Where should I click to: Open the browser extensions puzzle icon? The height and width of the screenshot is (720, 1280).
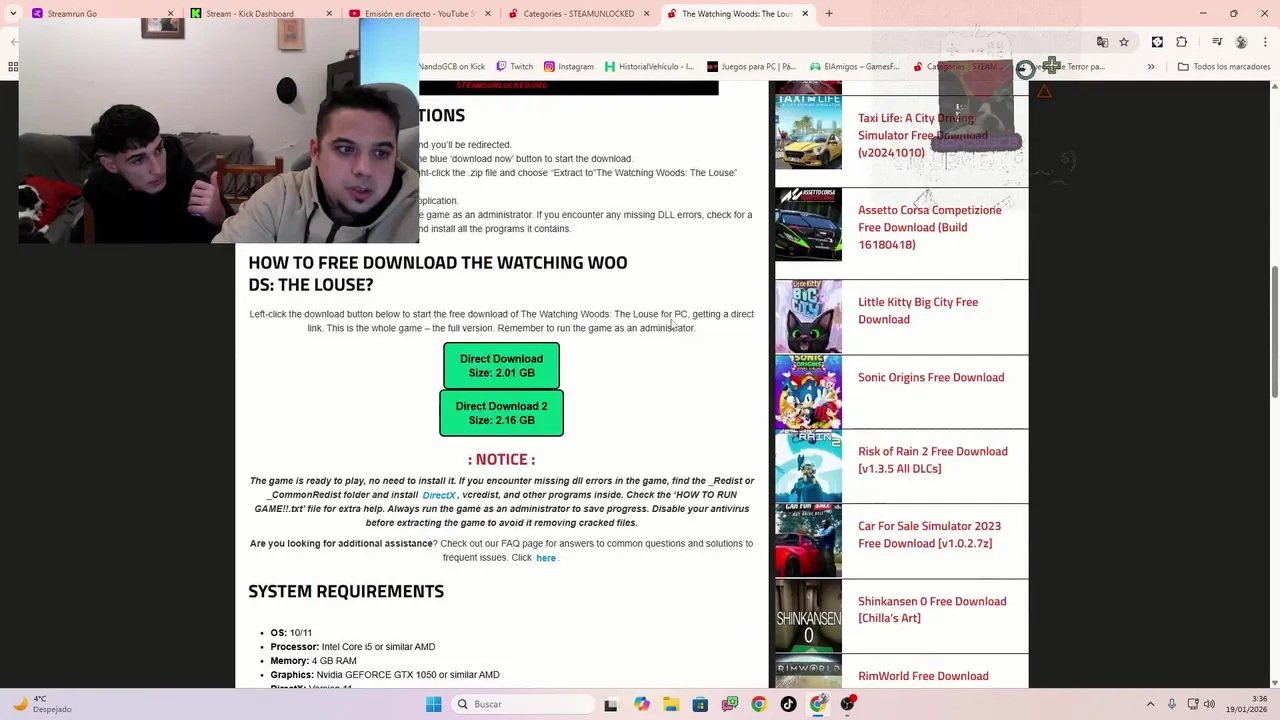[1182, 42]
